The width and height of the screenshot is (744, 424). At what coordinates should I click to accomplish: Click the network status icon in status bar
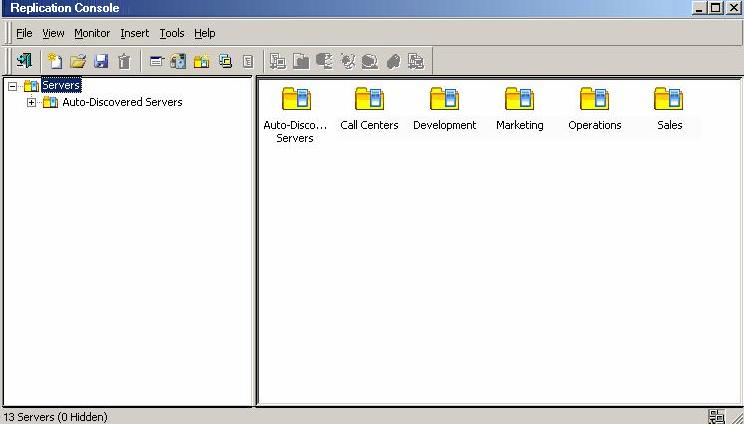[x=716, y=416]
